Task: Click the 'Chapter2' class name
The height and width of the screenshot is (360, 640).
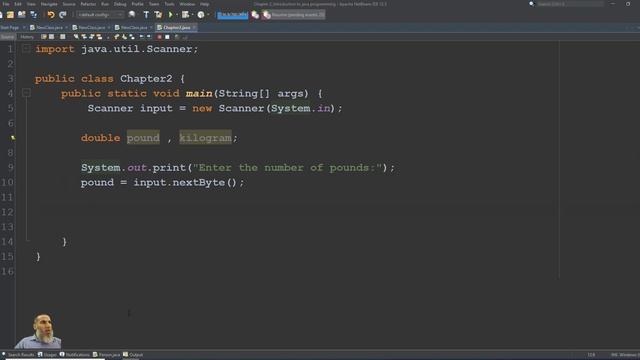Action: 146,78
